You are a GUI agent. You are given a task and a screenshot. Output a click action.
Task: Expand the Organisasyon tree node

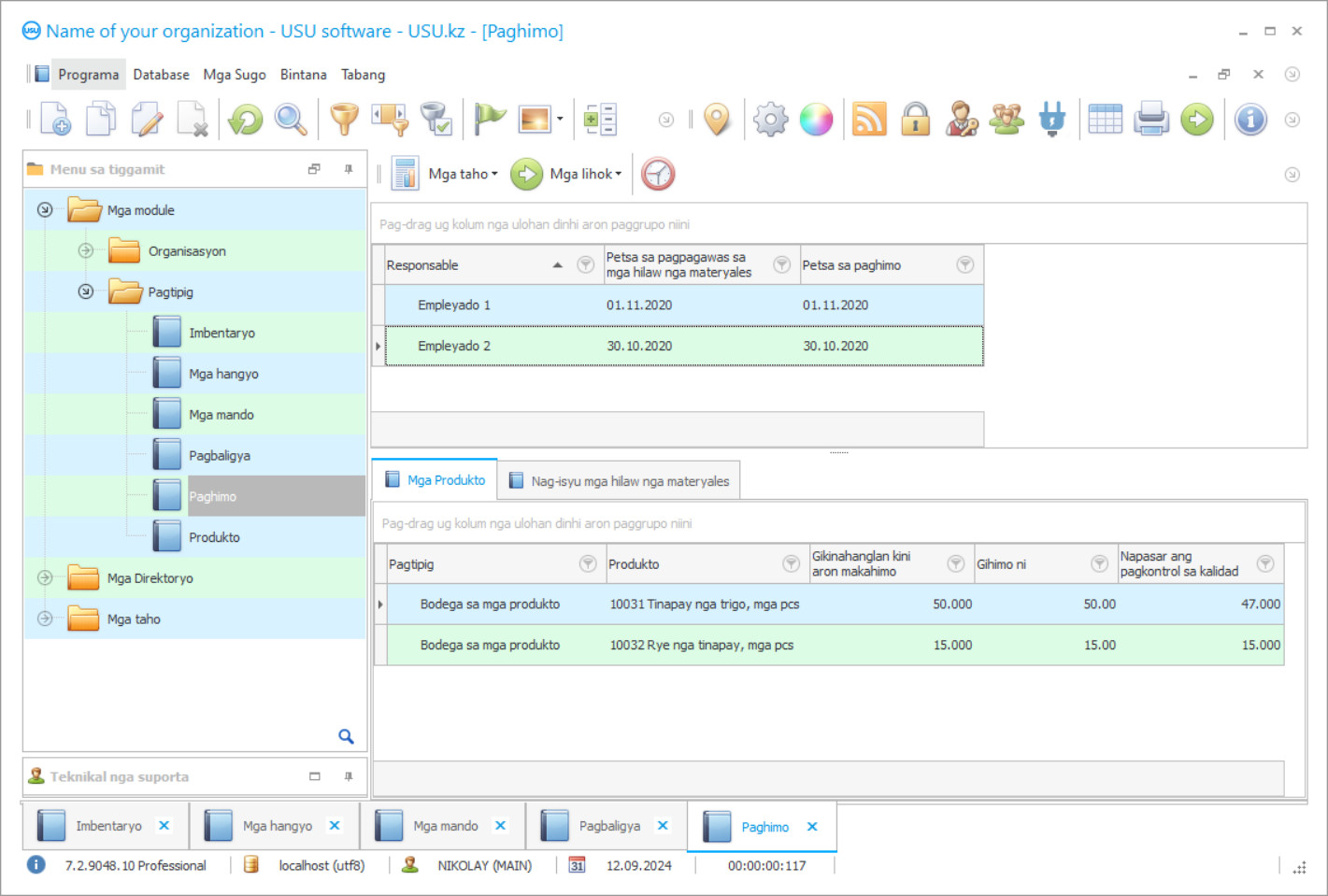click(x=86, y=250)
